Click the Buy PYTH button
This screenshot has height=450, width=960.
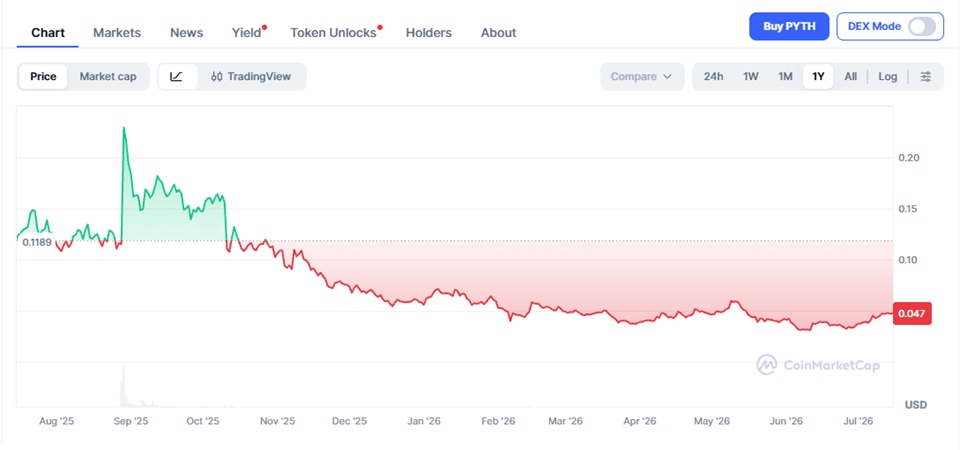pos(789,26)
